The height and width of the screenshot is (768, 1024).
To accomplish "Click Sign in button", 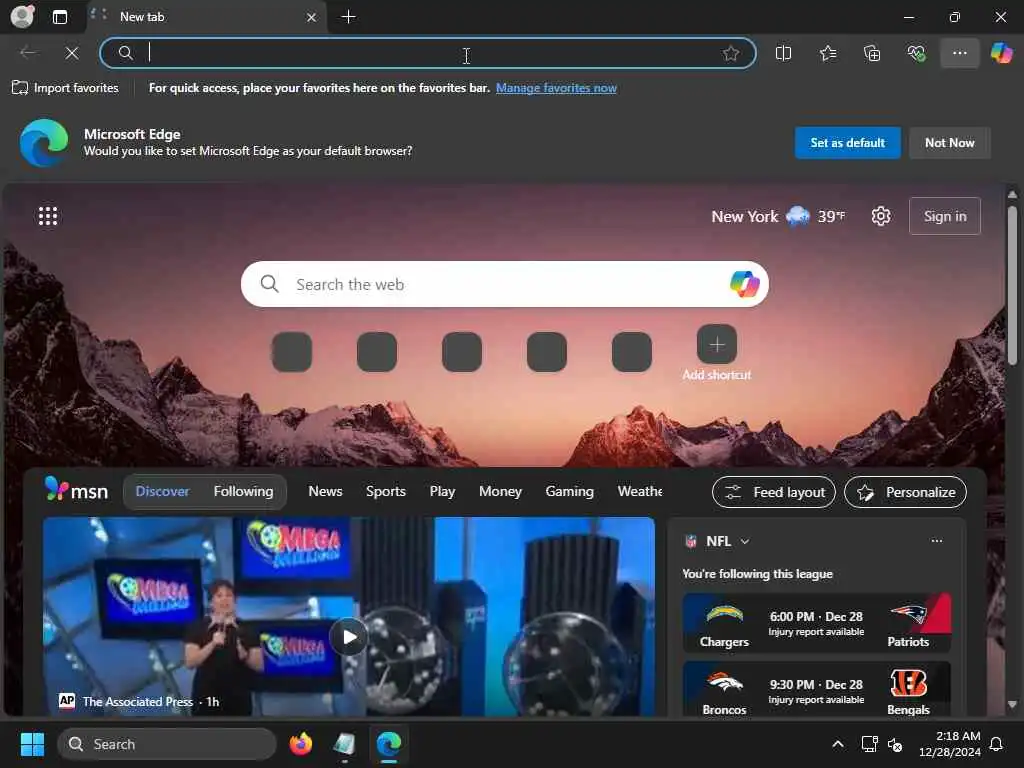I will [944, 216].
